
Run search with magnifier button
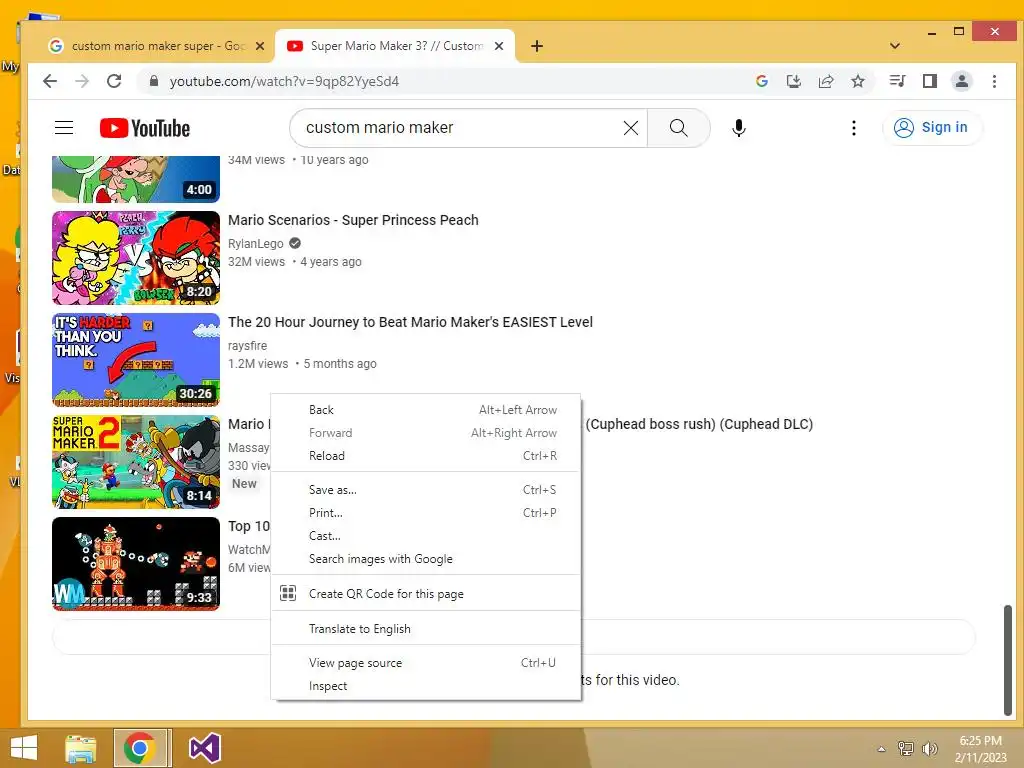point(679,127)
